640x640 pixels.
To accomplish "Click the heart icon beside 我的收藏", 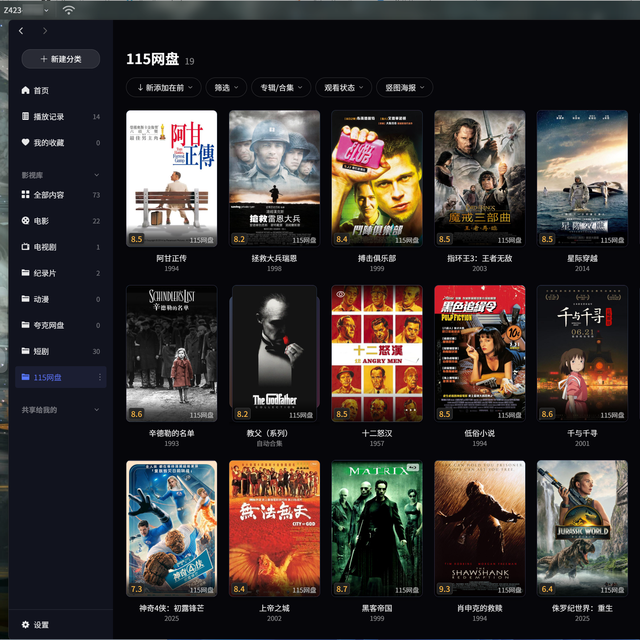I will 25,142.
